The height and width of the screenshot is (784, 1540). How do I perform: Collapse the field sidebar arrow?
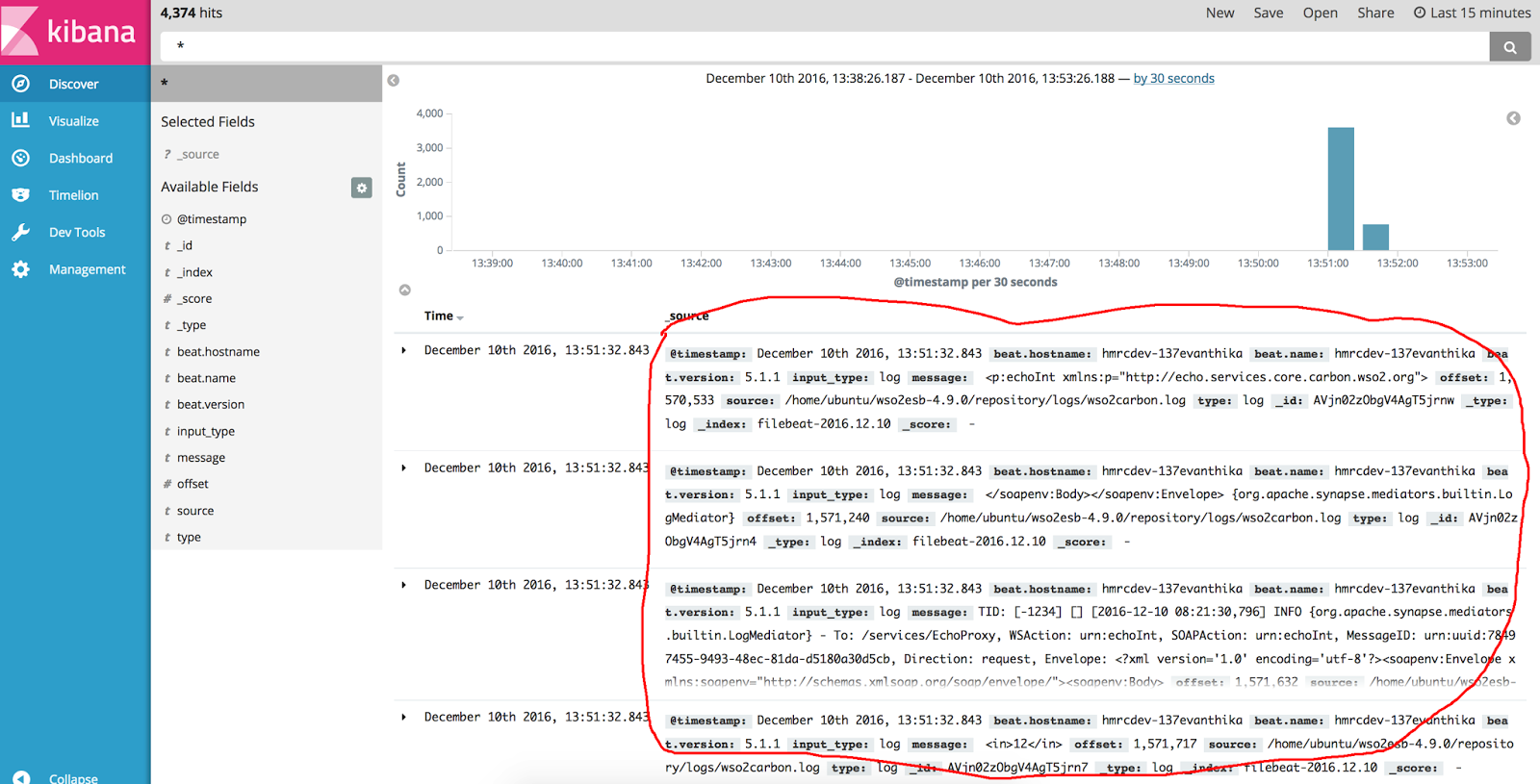[394, 81]
